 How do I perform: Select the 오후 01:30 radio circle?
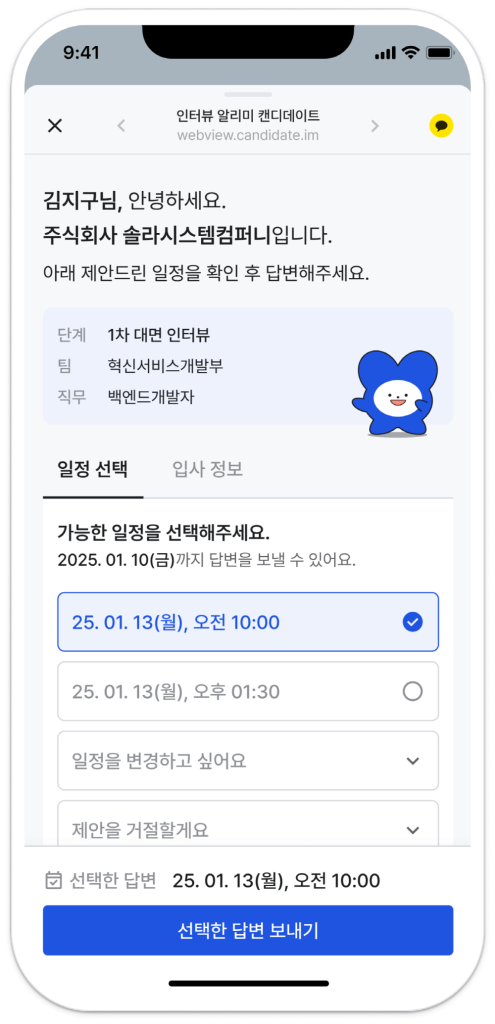pyautogui.click(x=412, y=692)
